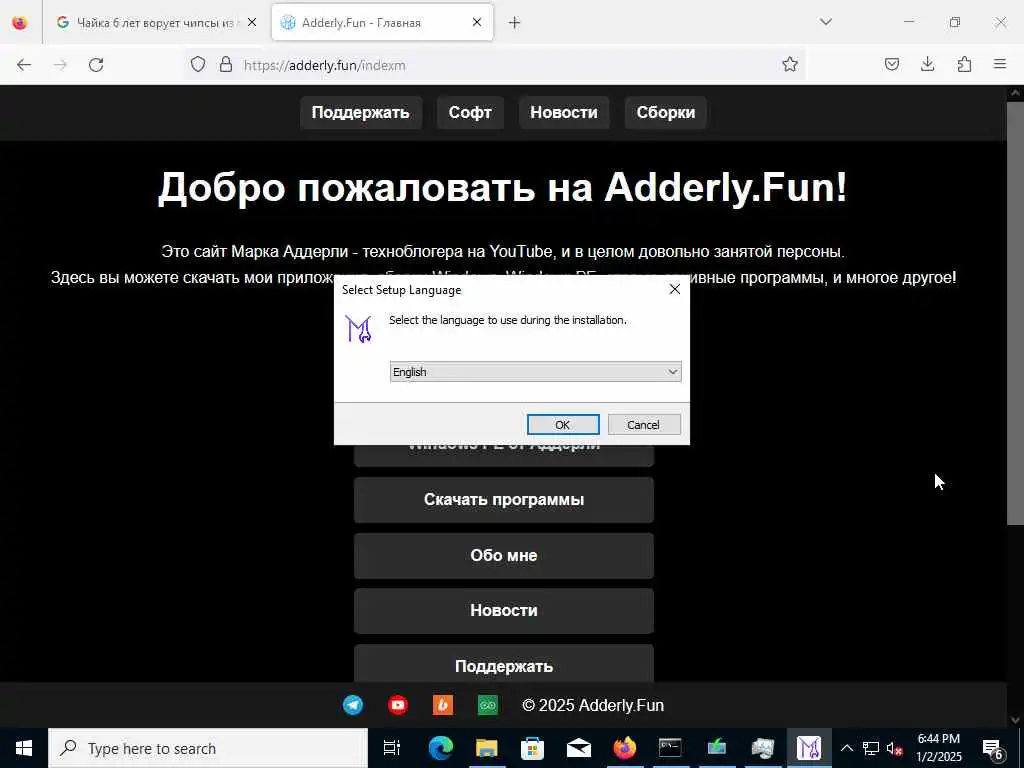Open Microsoft Store from taskbar
Image resolution: width=1024 pixels, height=768 pixels.
pyautogui.click(x=532, y=748)
